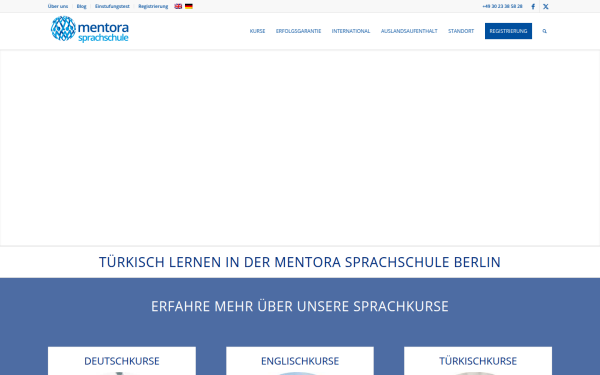Click the Erfahre mehr über unsere Sprachkurse heading
The image size is (600, 375).
[300, 306]
